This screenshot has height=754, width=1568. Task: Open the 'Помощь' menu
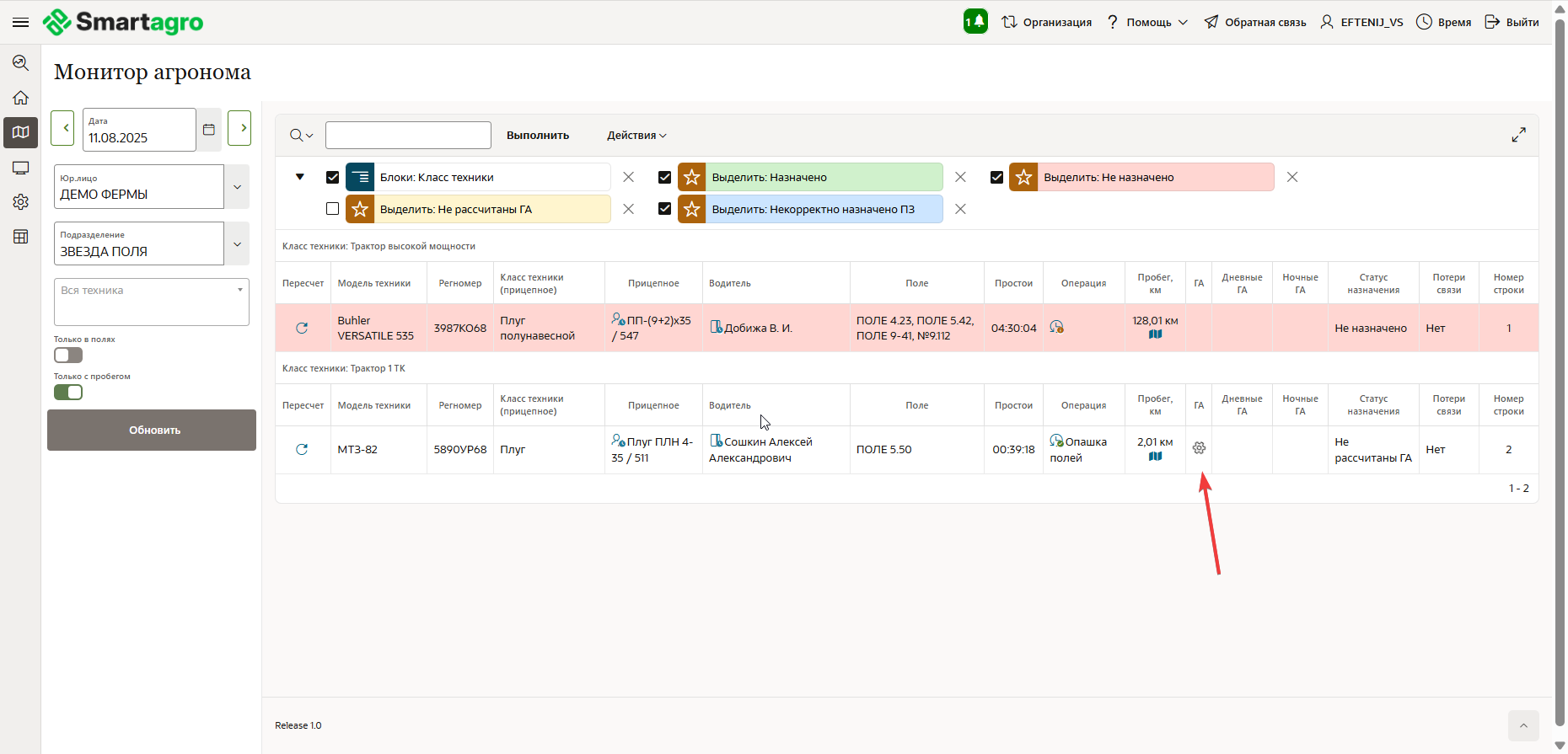[x=1147, y=22]
